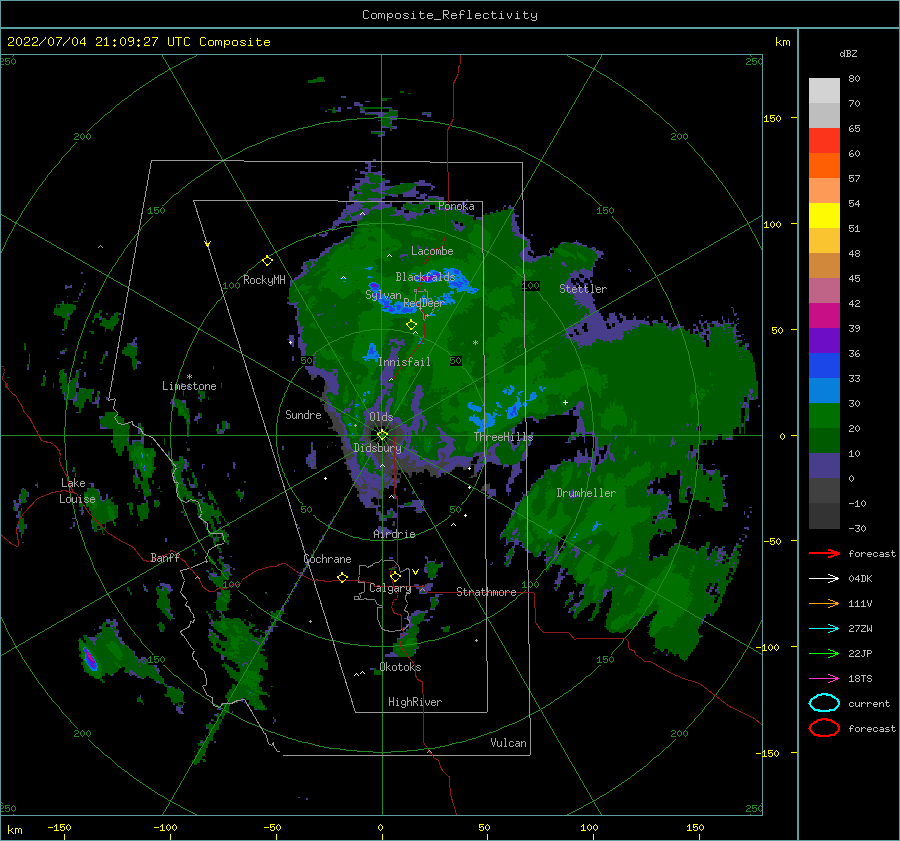Click the orange 111V arrow icon
This screenshot has width=900, height=841.
pos(824,603)
